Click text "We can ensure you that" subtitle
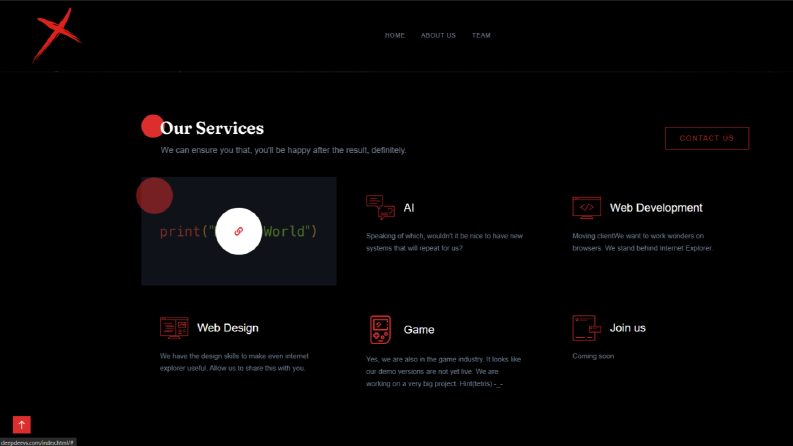 [283, 150]
